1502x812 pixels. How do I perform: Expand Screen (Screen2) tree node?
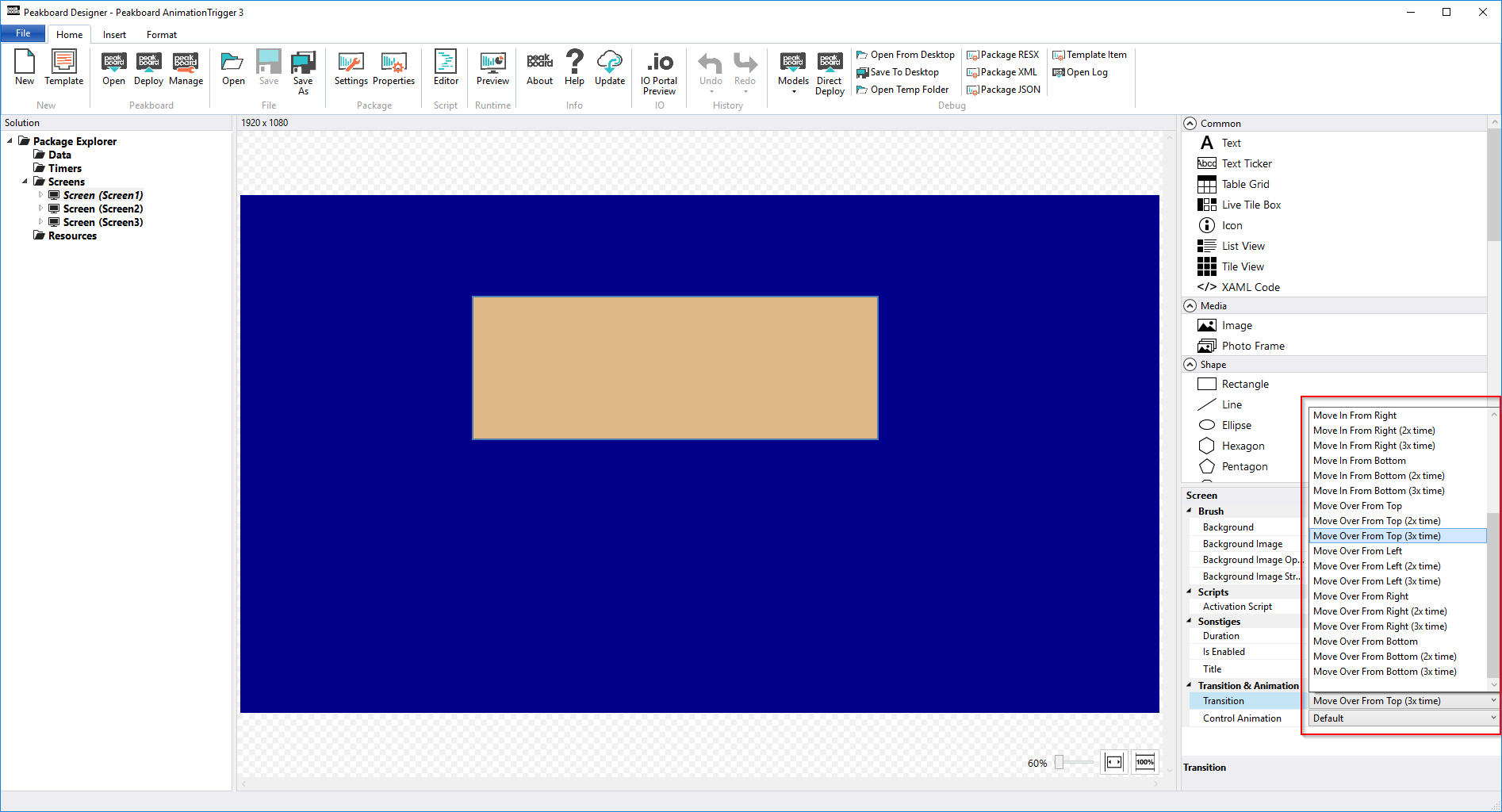pos(40,209)
